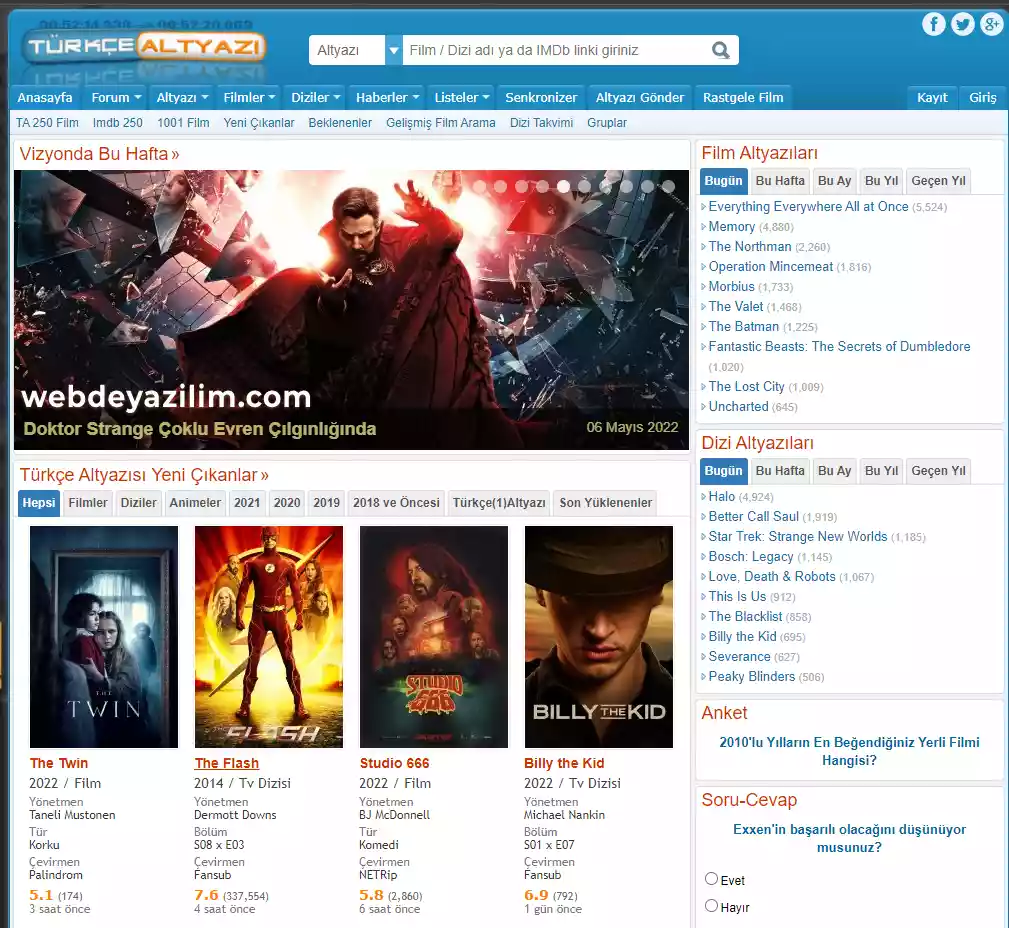Open the Senkronizer menu item

541,98
